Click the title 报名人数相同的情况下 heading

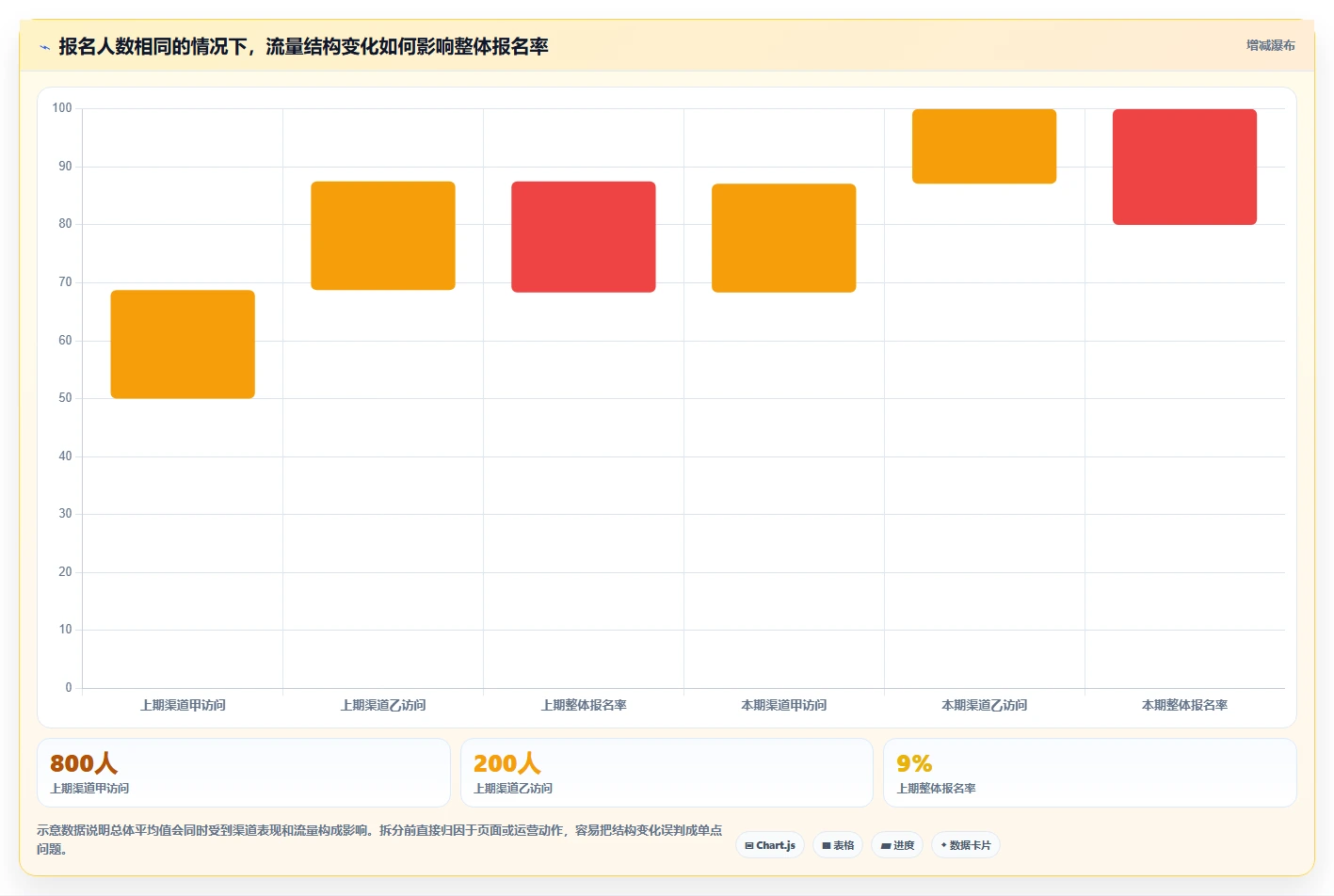(303, 46)
